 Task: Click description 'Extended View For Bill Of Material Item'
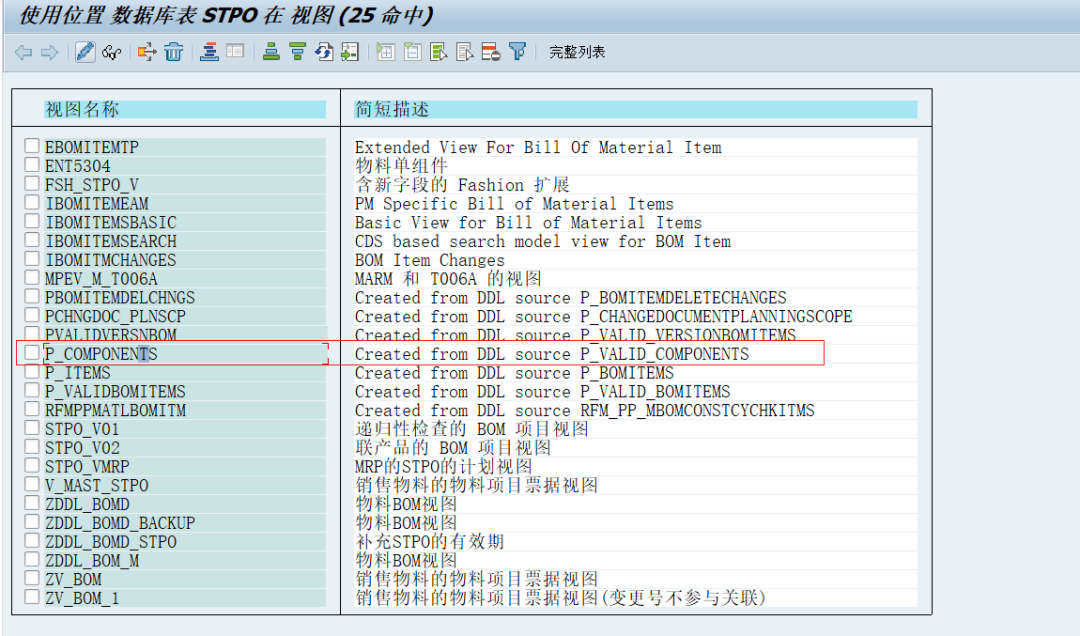pos(539,147)
